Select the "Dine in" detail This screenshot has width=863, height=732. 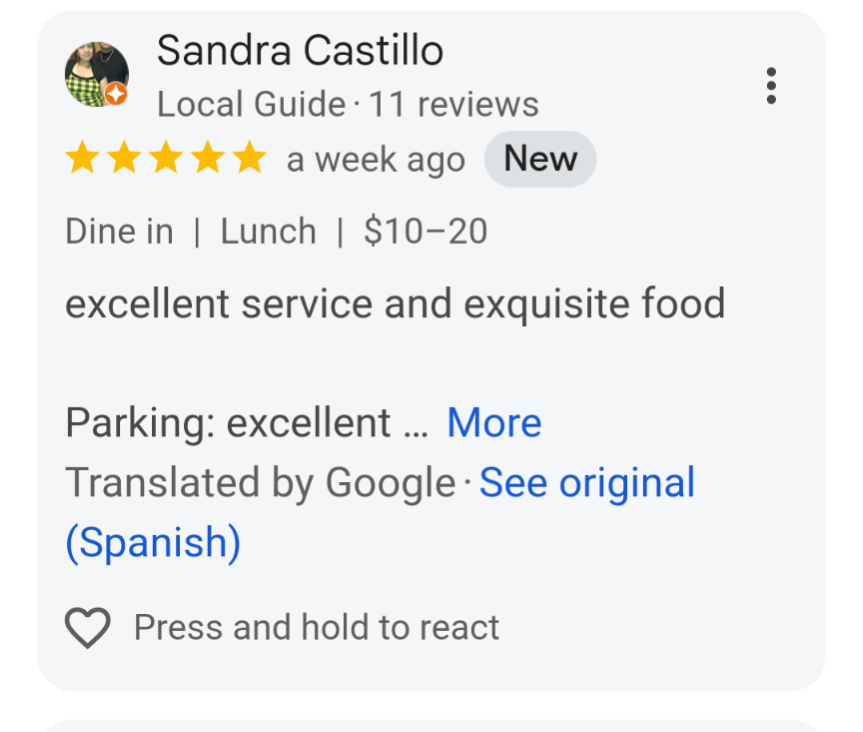pos(119,232)
